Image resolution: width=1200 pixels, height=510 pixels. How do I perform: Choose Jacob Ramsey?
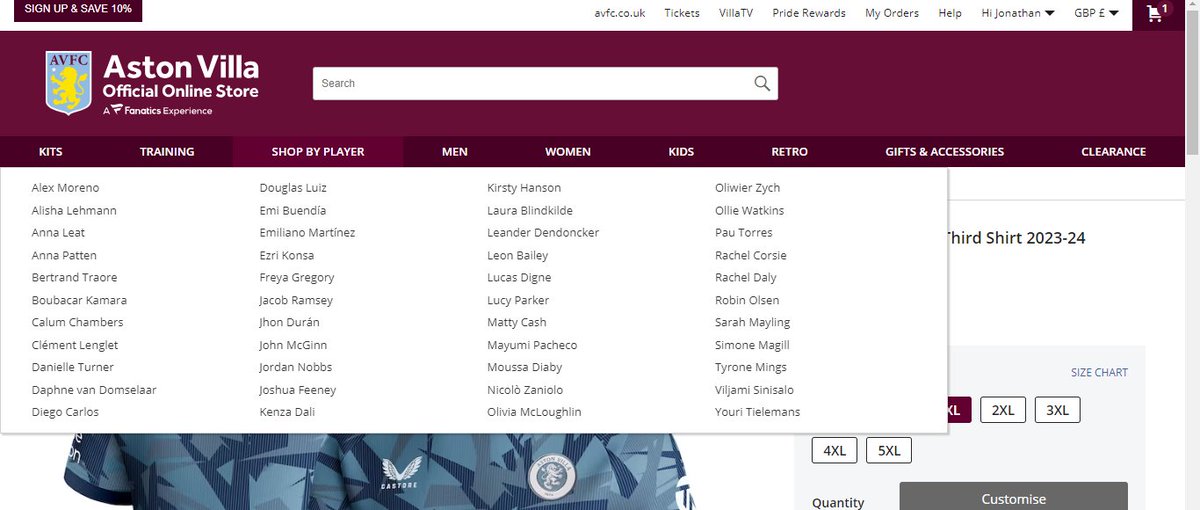point(296,300)
